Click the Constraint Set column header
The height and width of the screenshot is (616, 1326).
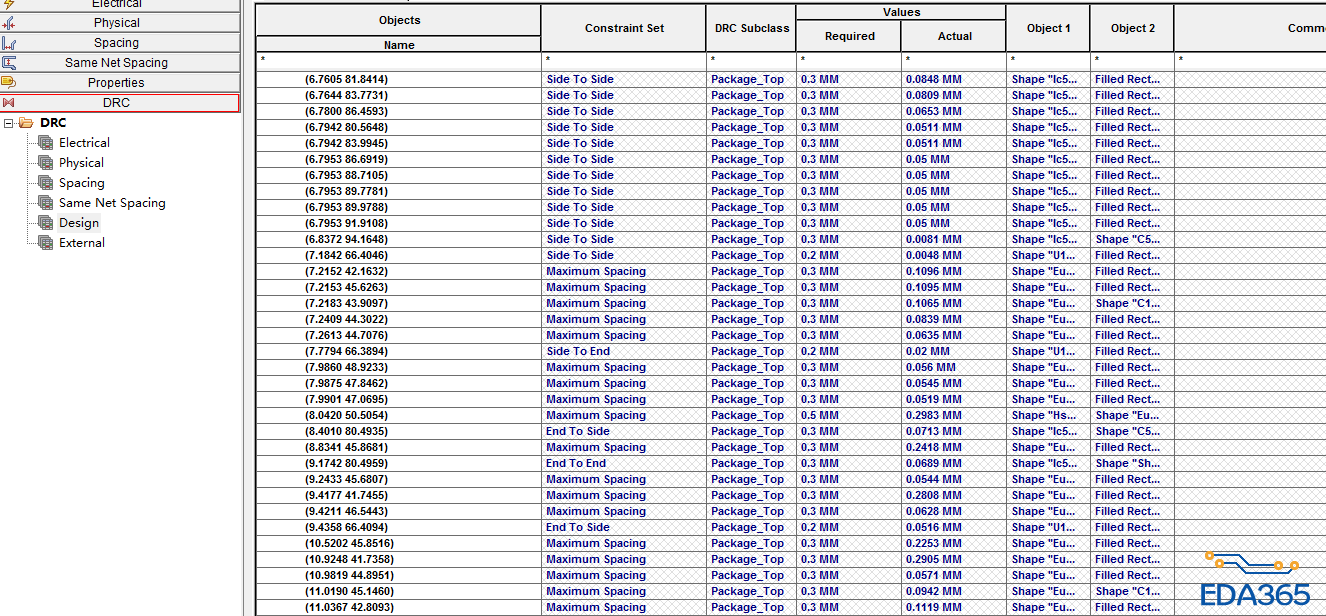pyautogui.click(x=624, y=28)
